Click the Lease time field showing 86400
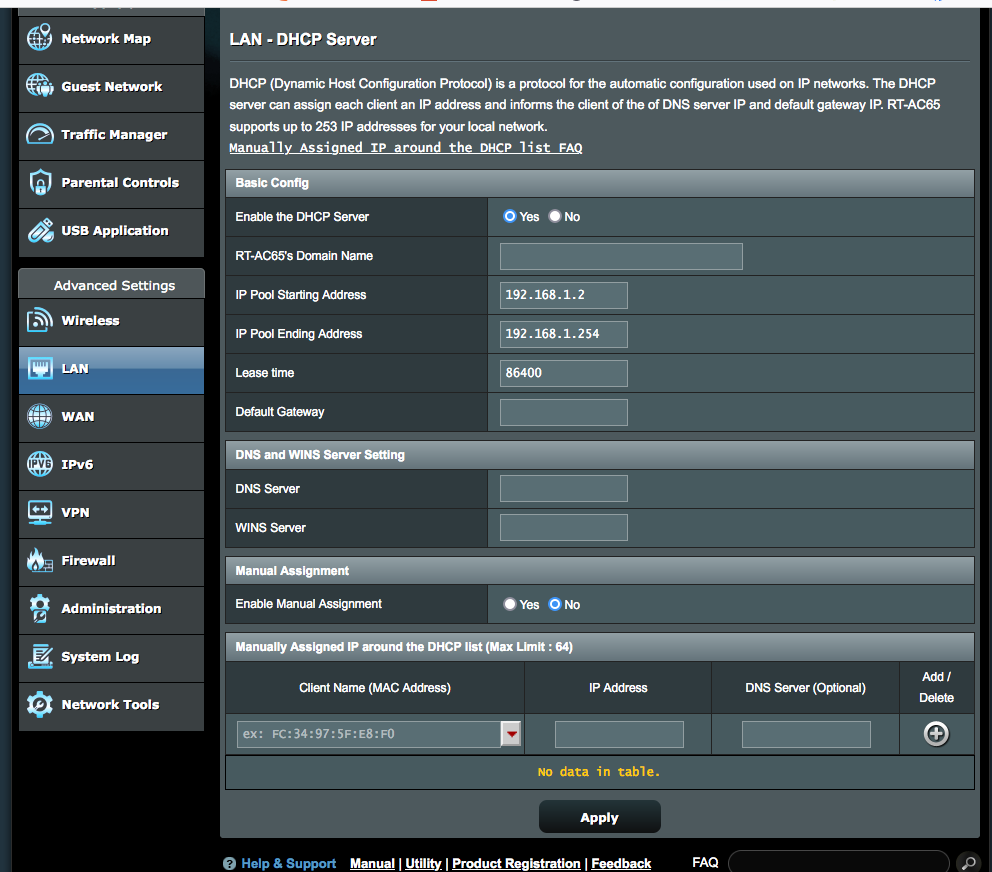The image size is (992, 872). [x=563, y=373]
